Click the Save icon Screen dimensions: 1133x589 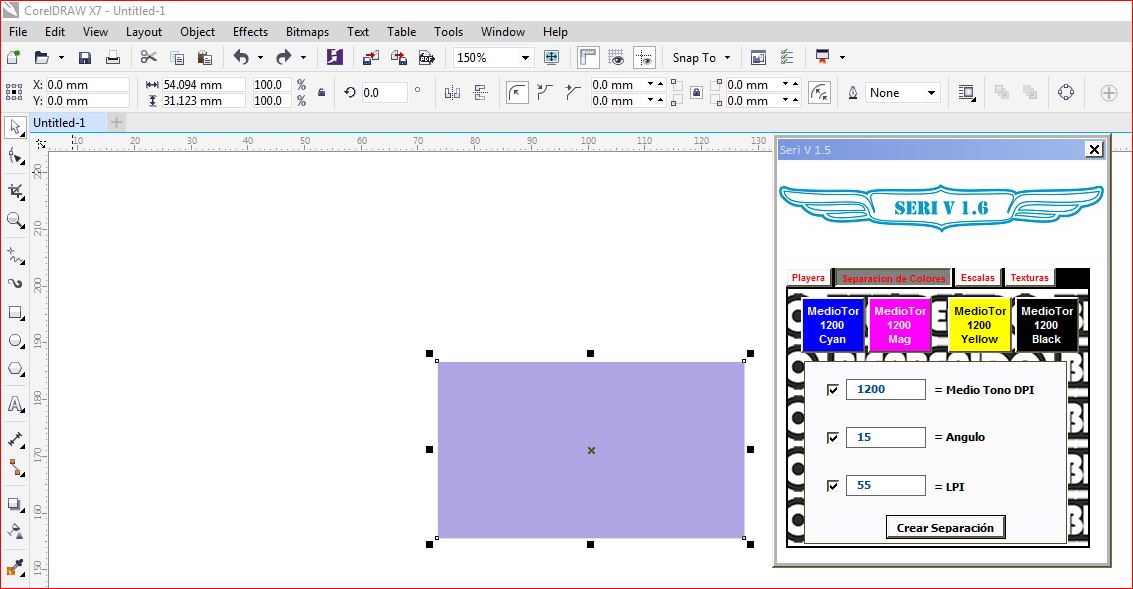tap(85, 58)
